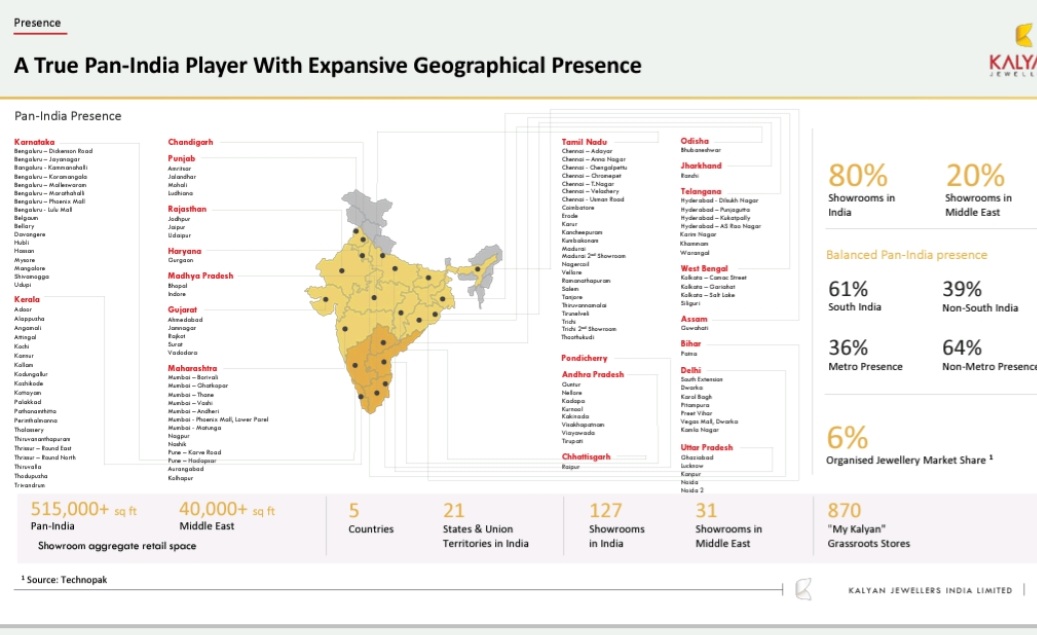Select the 'Andhra Pradesh' state heading

pos(593,374)
